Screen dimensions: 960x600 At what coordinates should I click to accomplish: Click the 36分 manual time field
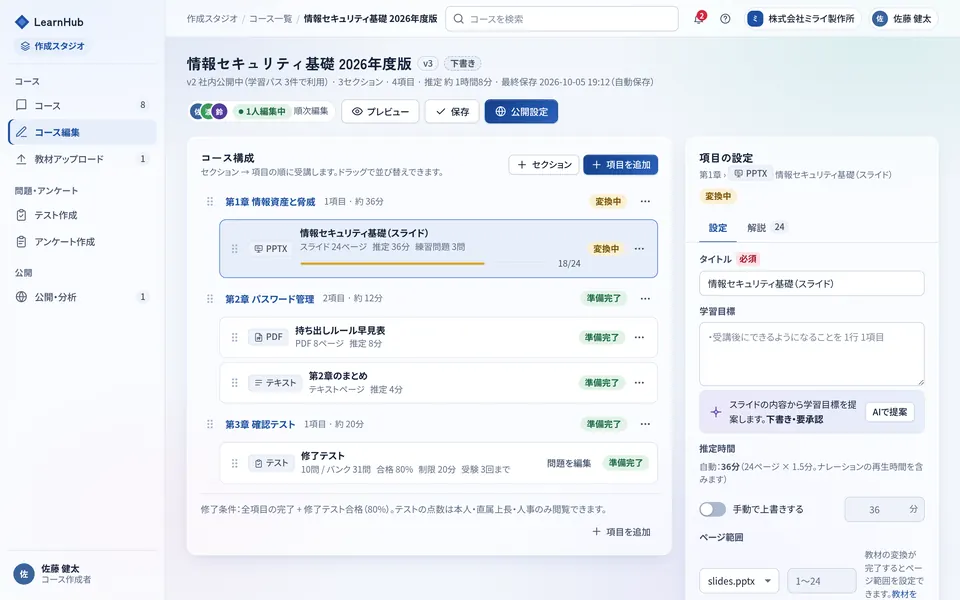[884, 509]
